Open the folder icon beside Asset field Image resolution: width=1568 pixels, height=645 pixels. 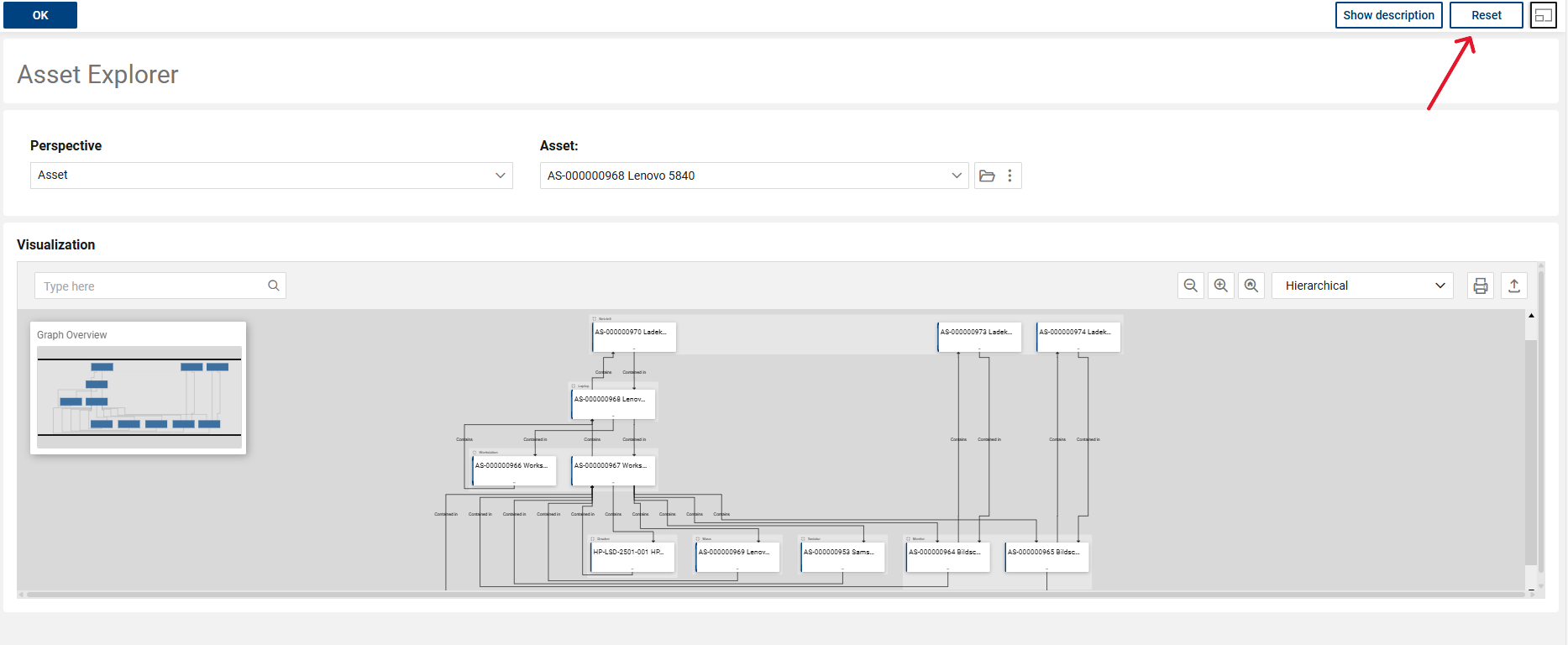click(988, 176)
